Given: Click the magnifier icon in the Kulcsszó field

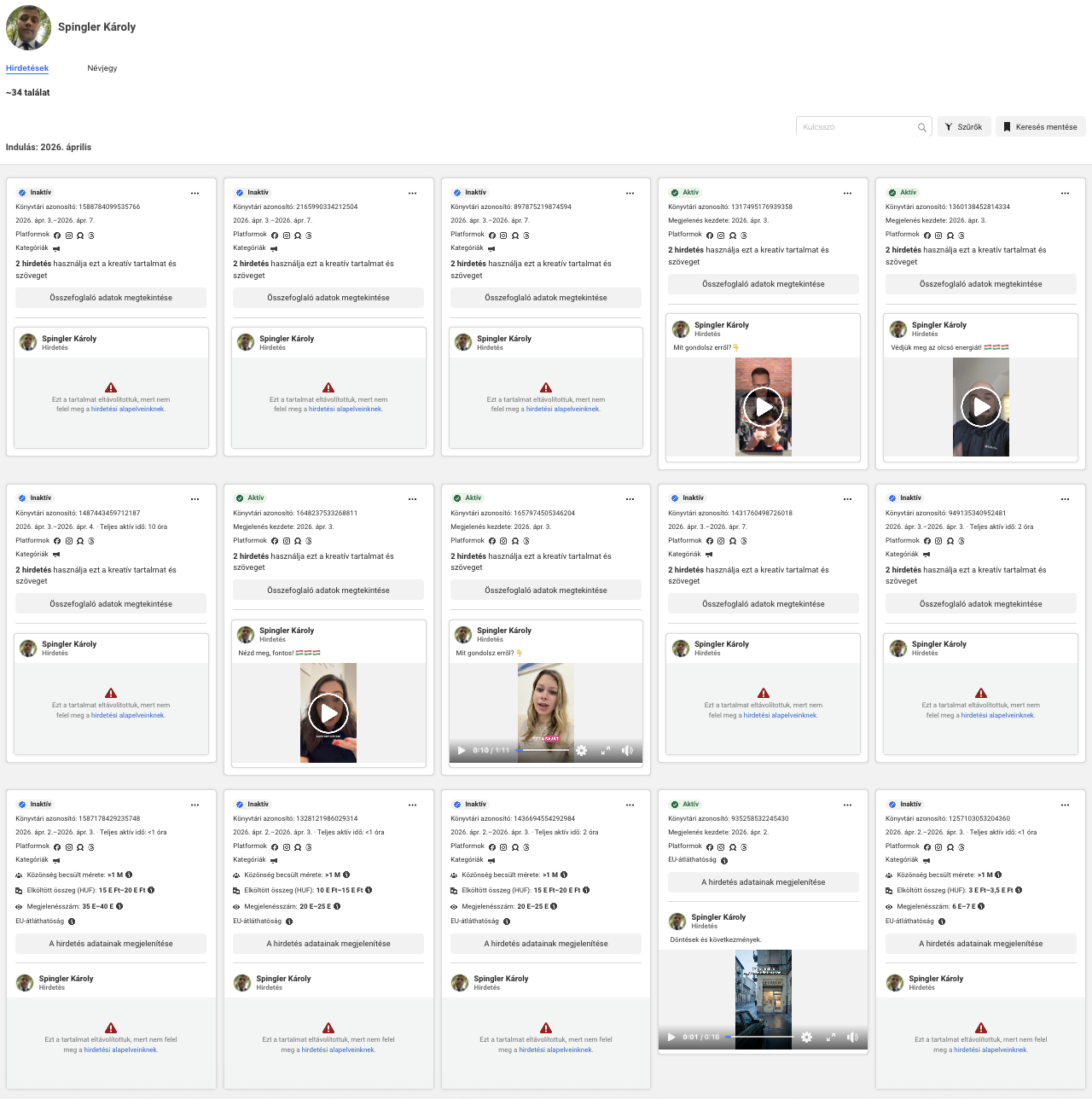Looking at the screenshot, I should (921, 127).
